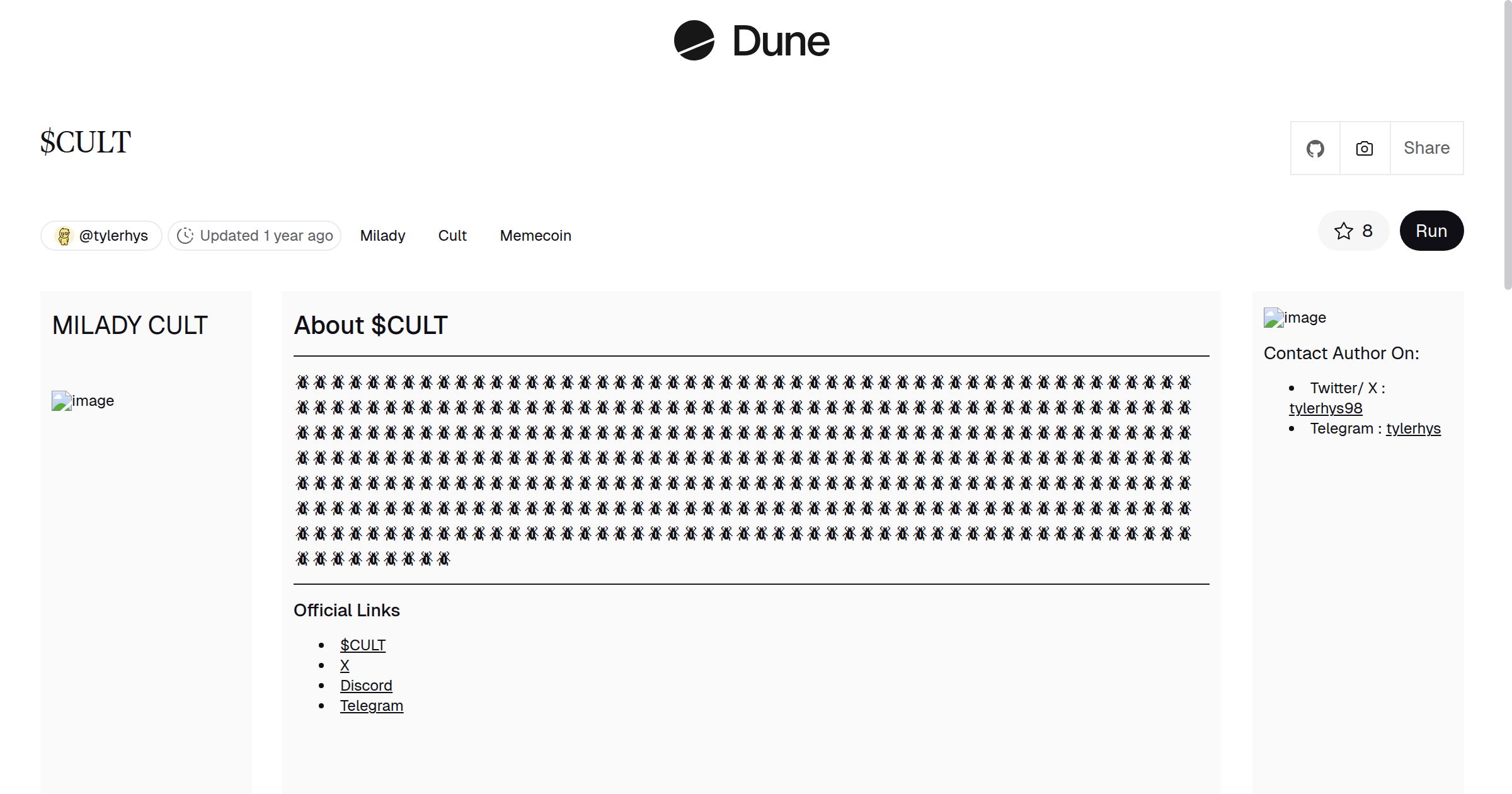Open the X official link
This screenshot has width=1512, height=794.
(345, 665)
